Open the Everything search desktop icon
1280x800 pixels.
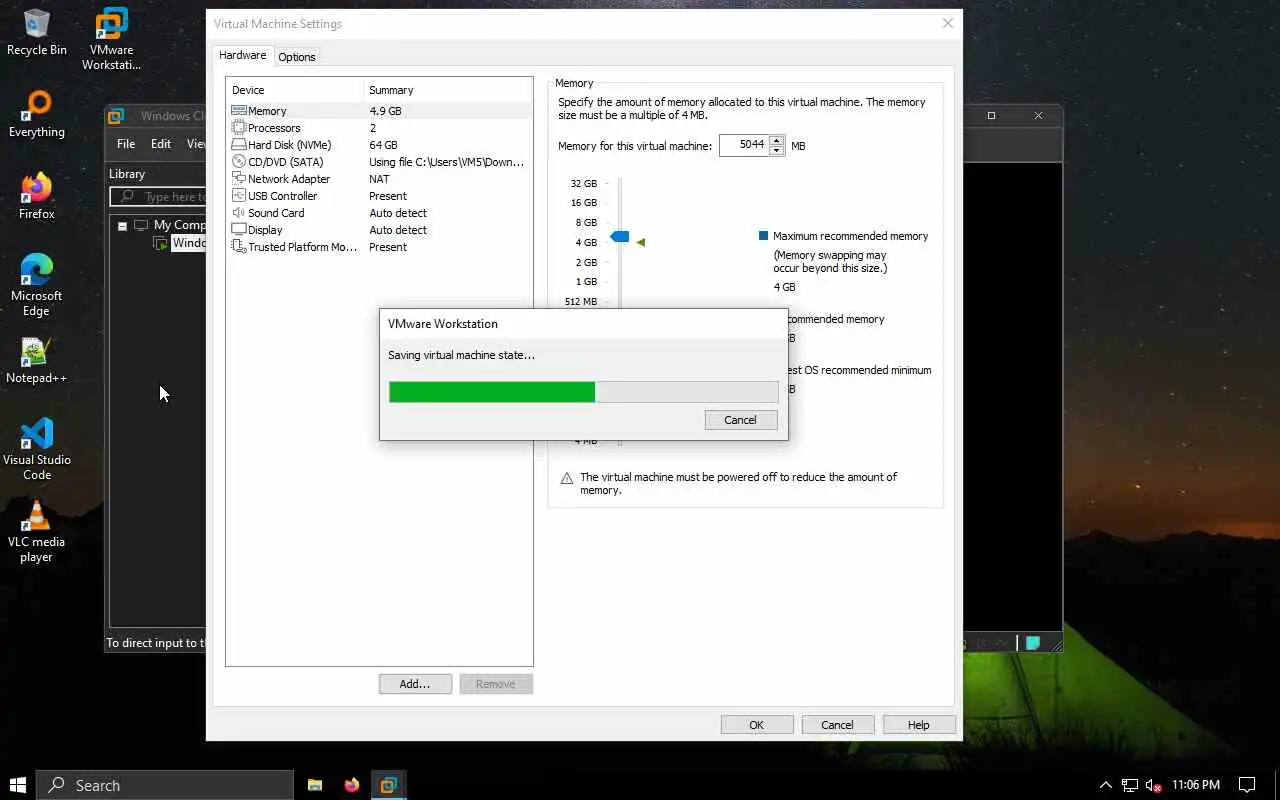(37, 114)
